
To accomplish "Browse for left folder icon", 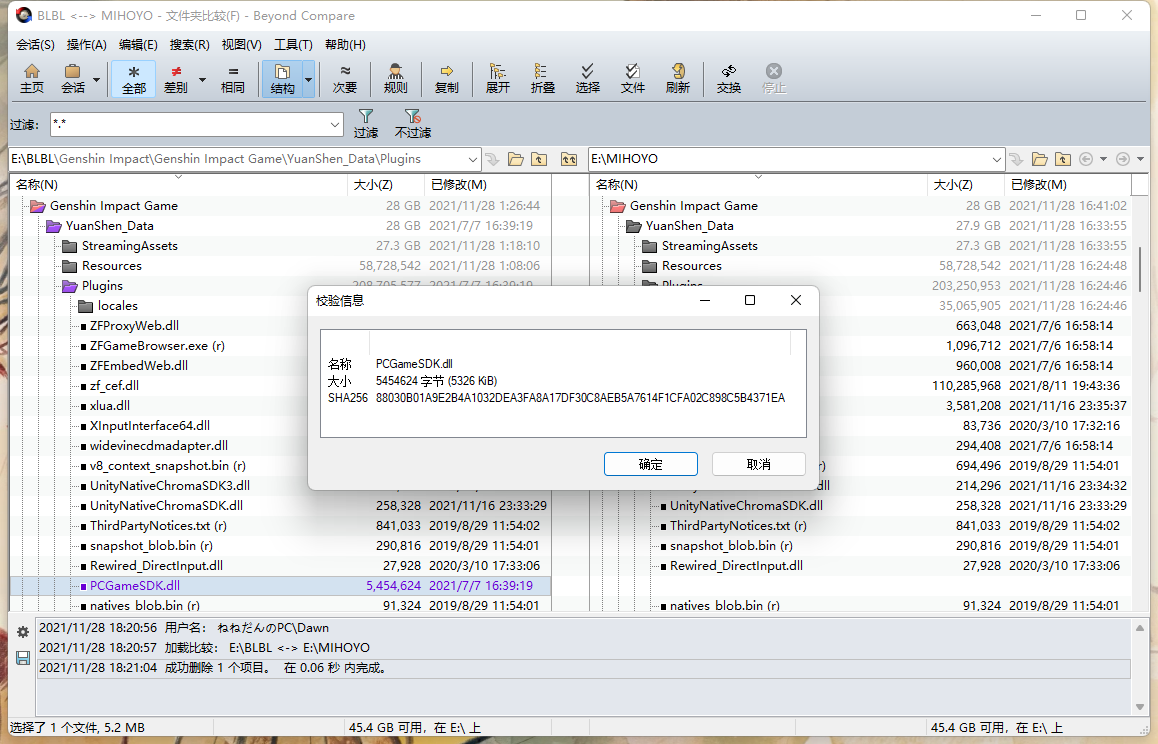I will pos(515,160).
